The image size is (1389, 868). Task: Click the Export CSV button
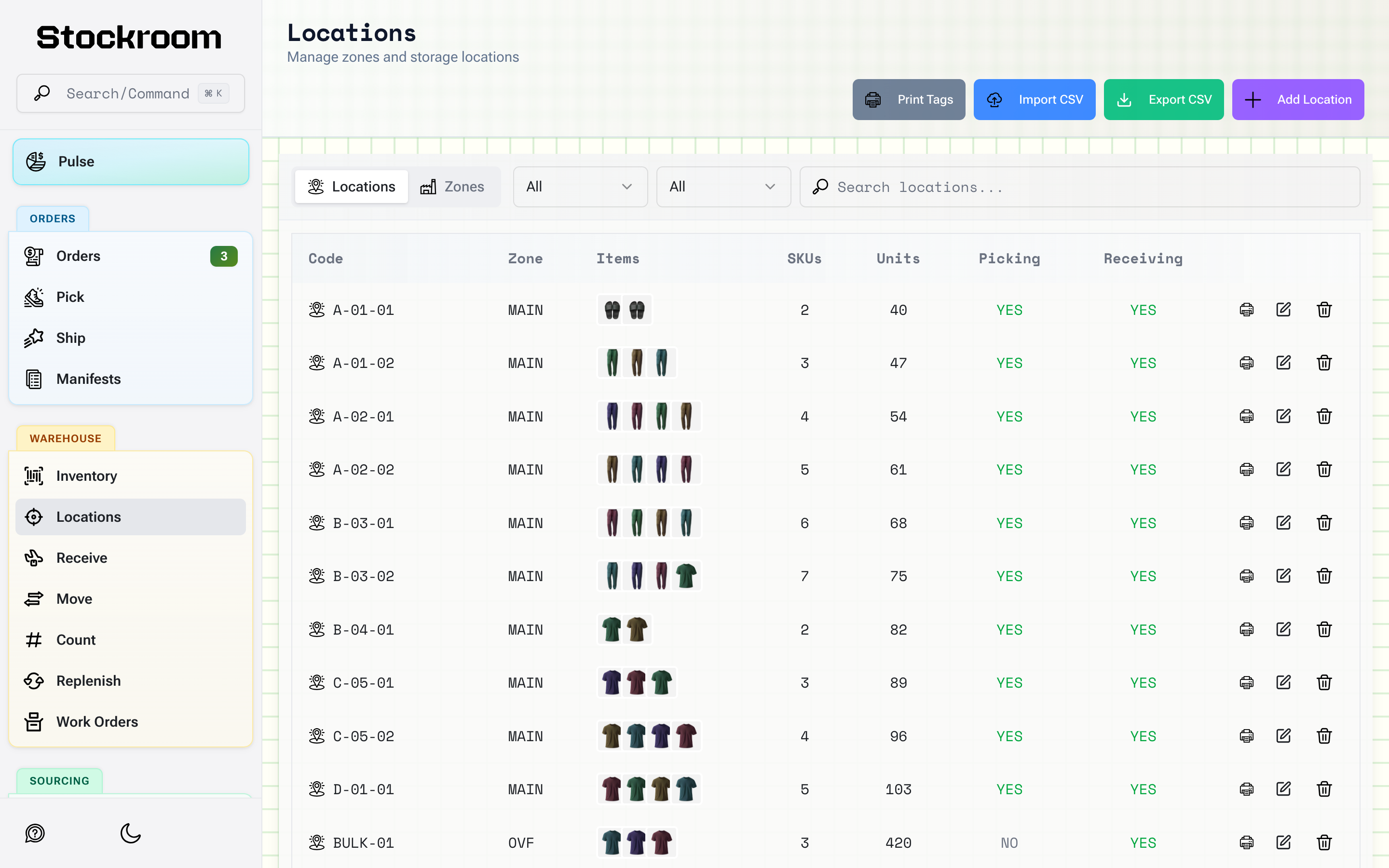[x=1163, y=99]
